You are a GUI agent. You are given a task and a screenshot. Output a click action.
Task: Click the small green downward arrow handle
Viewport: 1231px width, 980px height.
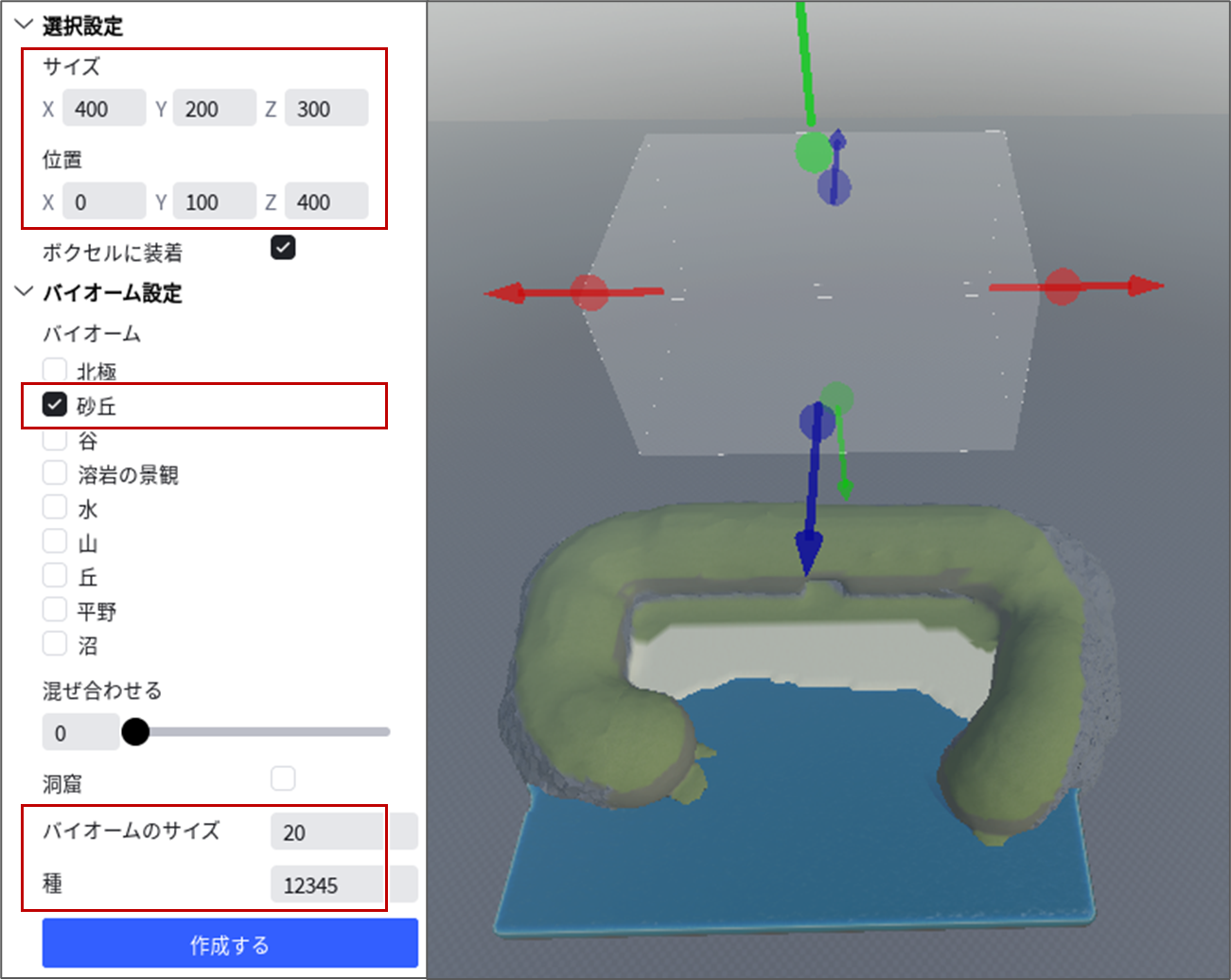pyautogui.click(x=845, y=488)
